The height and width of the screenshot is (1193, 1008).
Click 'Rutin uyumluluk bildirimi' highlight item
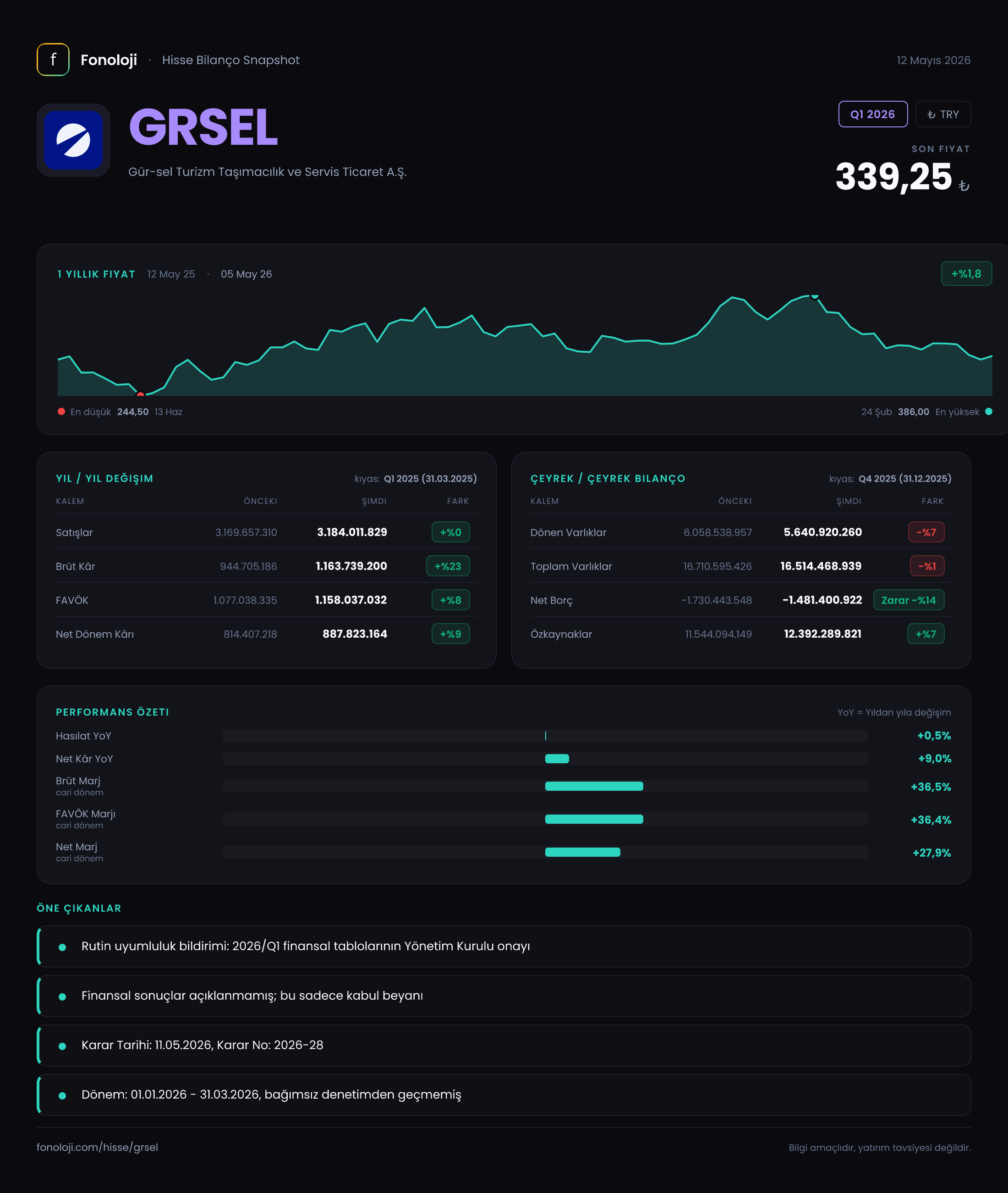coord(504,946)
